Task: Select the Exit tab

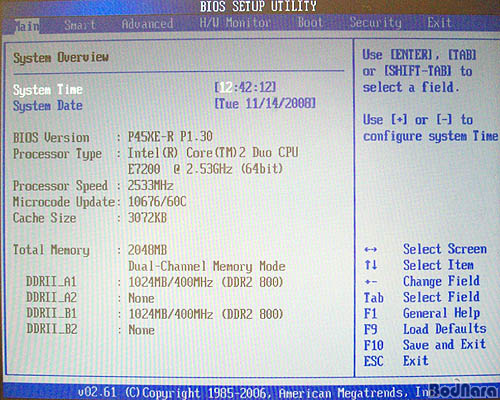Action: [439, 23]
